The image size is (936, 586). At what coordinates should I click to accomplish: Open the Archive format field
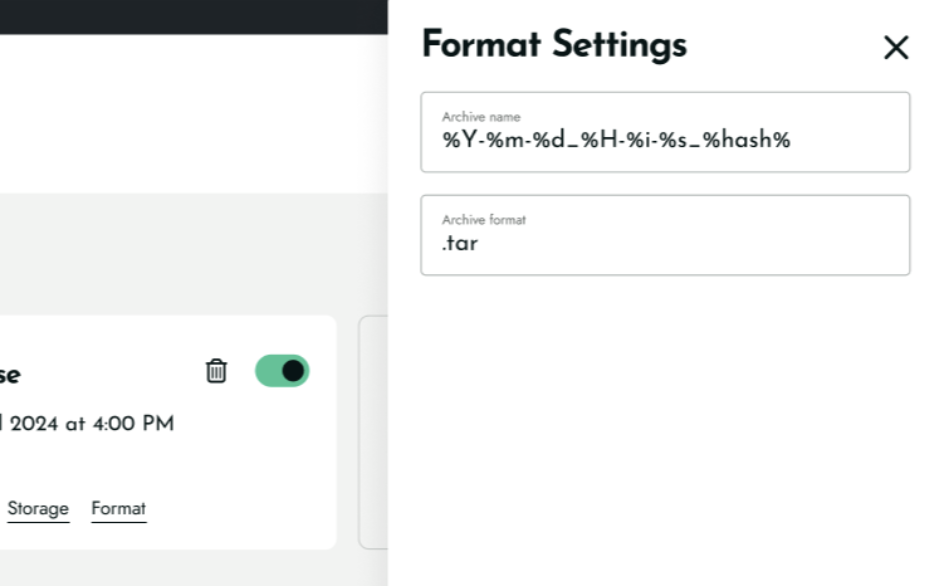pos(665,235)
